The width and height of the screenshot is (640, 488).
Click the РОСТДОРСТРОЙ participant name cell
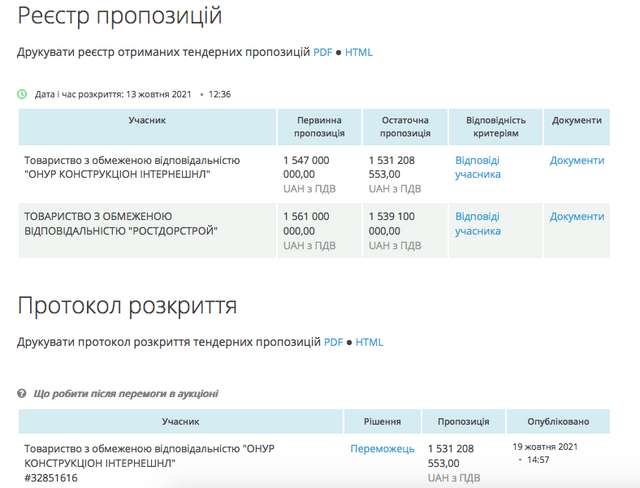121,223
